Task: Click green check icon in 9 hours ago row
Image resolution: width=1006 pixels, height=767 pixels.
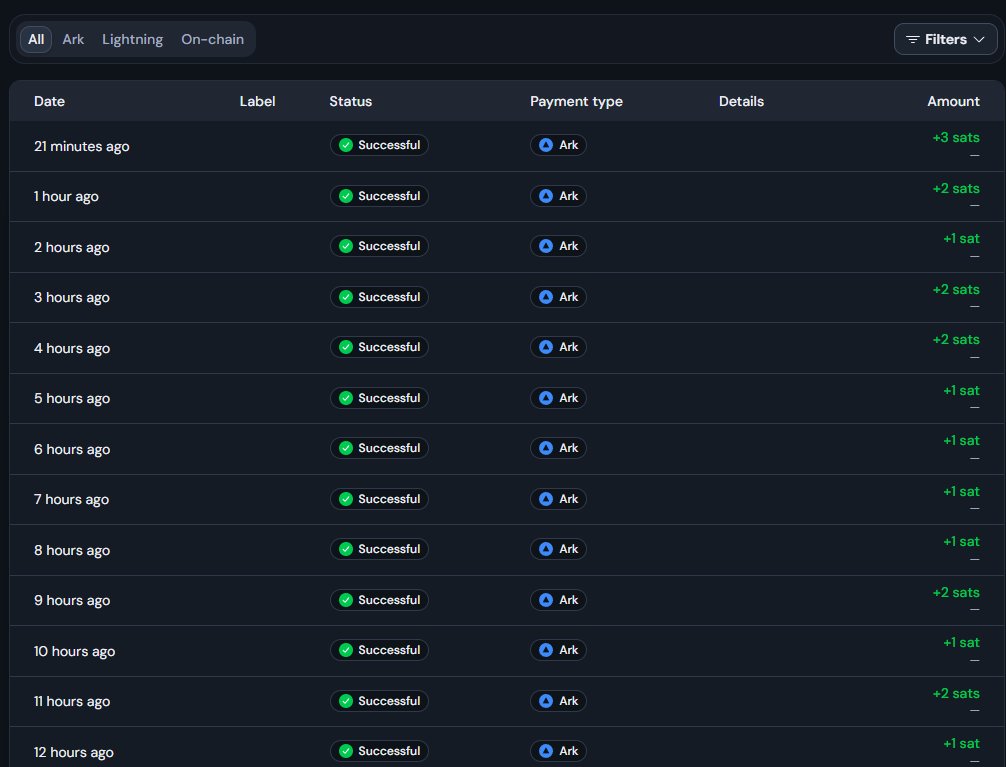Action: point(346,600)
